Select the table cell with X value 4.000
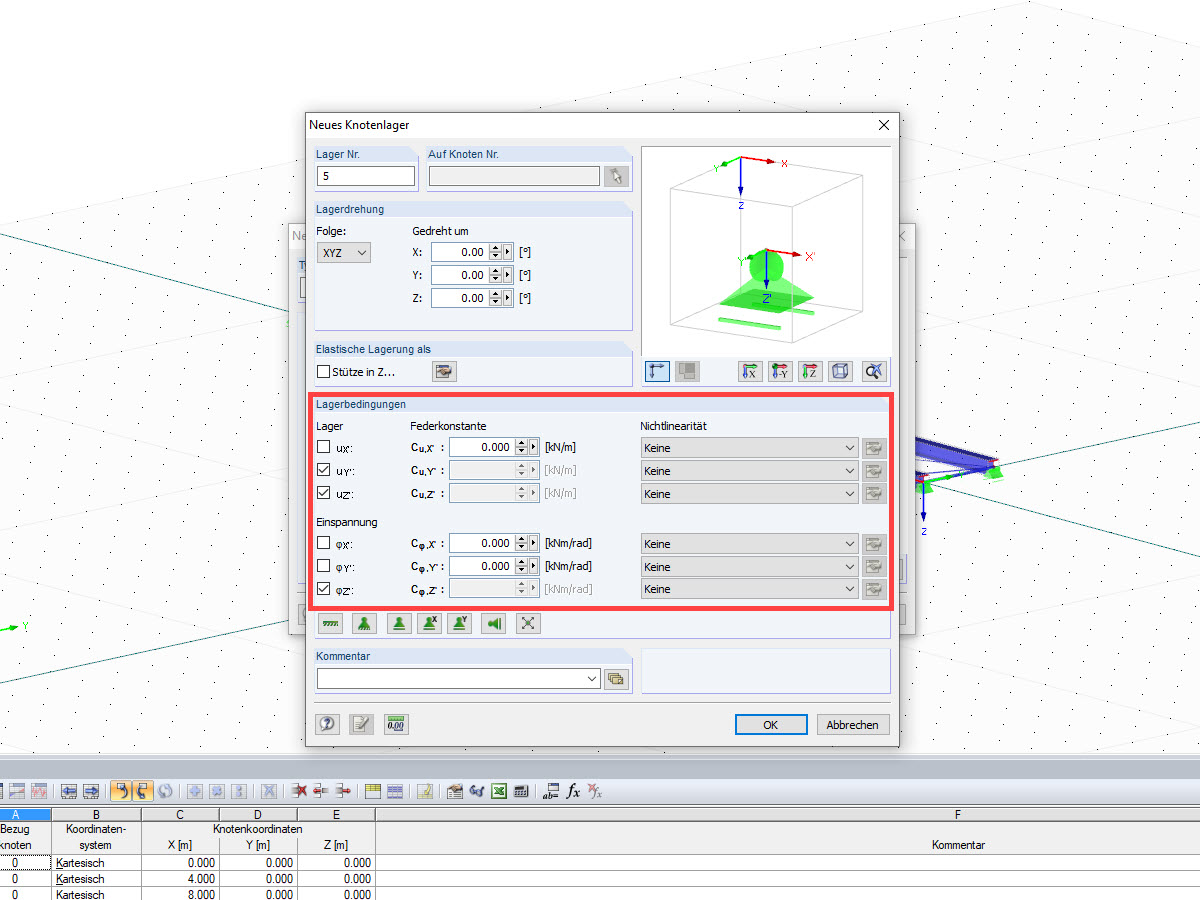The image size is (1200, 900). 180,878
